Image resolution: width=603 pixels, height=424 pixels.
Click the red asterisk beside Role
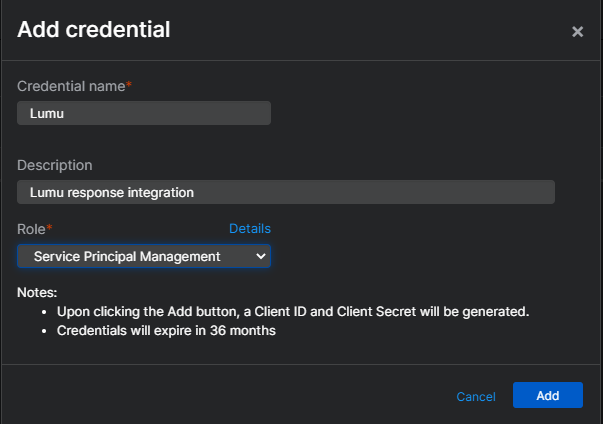click(x=50, y=228)
